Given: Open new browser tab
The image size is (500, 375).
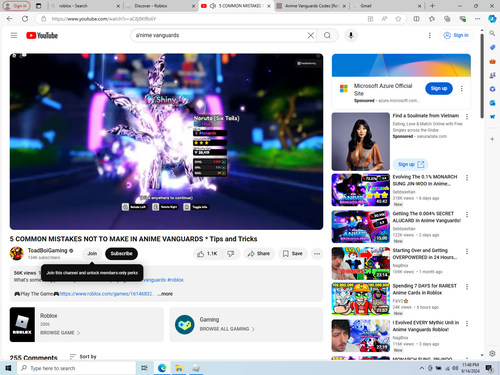Looking at the screenshot, I should pyautogui.click(x=432, y=6).
